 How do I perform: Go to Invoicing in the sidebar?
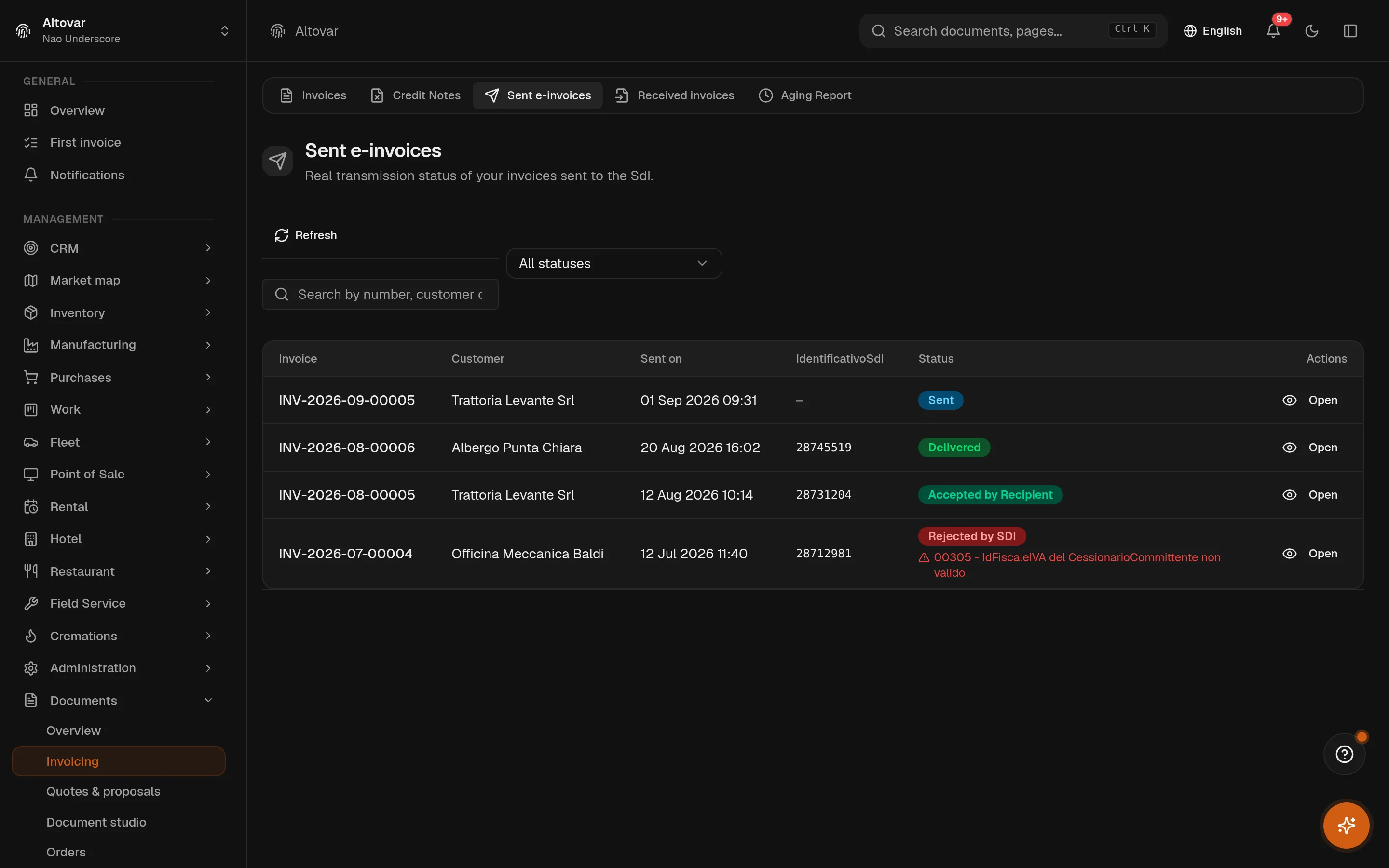[118, 761]
